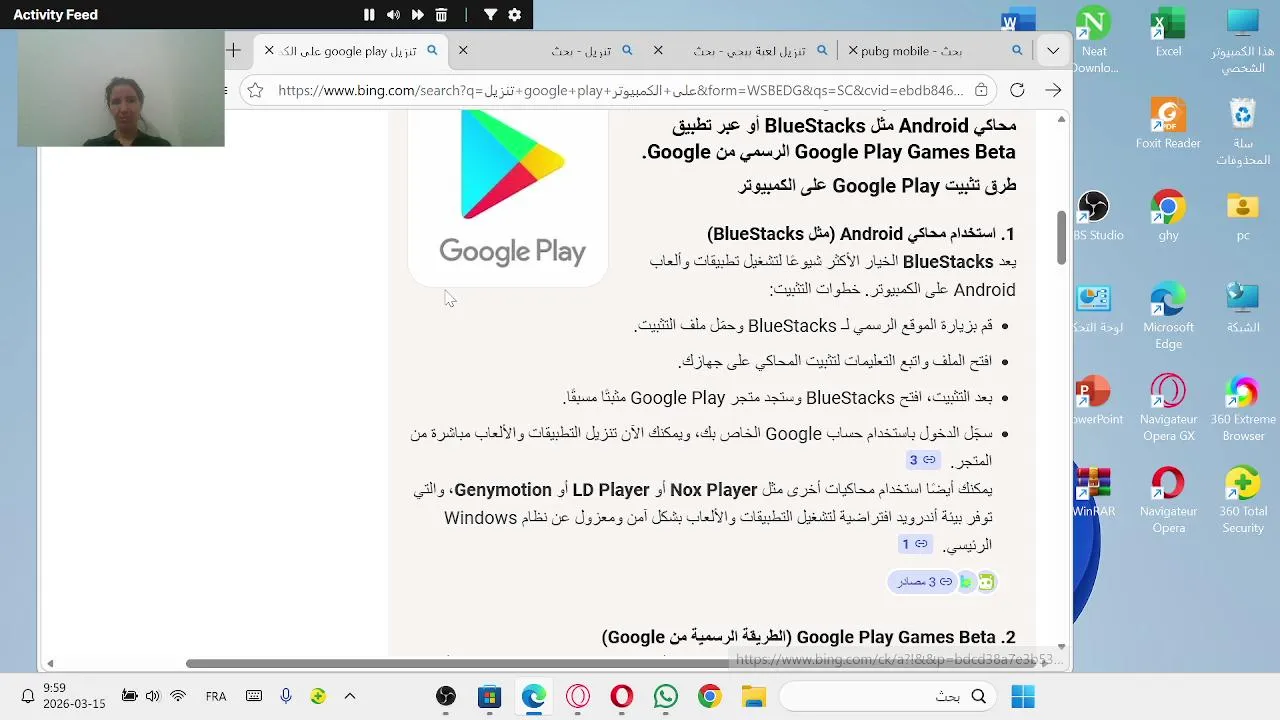This screenshot has width=1280, height=720.
Task: Switch the FRA input language
Action: click(216, 696)
